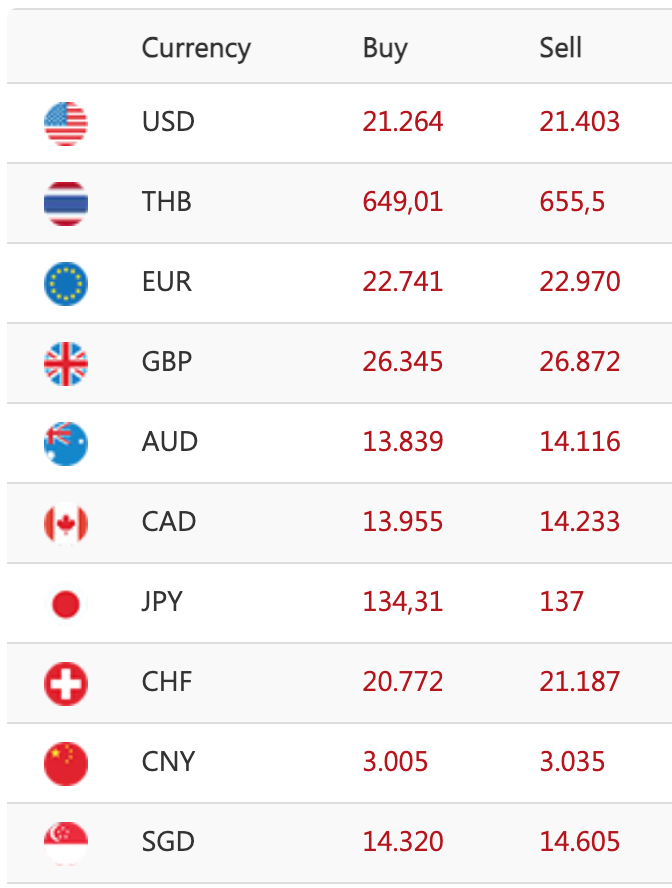Select the Singapore flag icon
Viewport: 672px width, 888px height.
(66, 843)
